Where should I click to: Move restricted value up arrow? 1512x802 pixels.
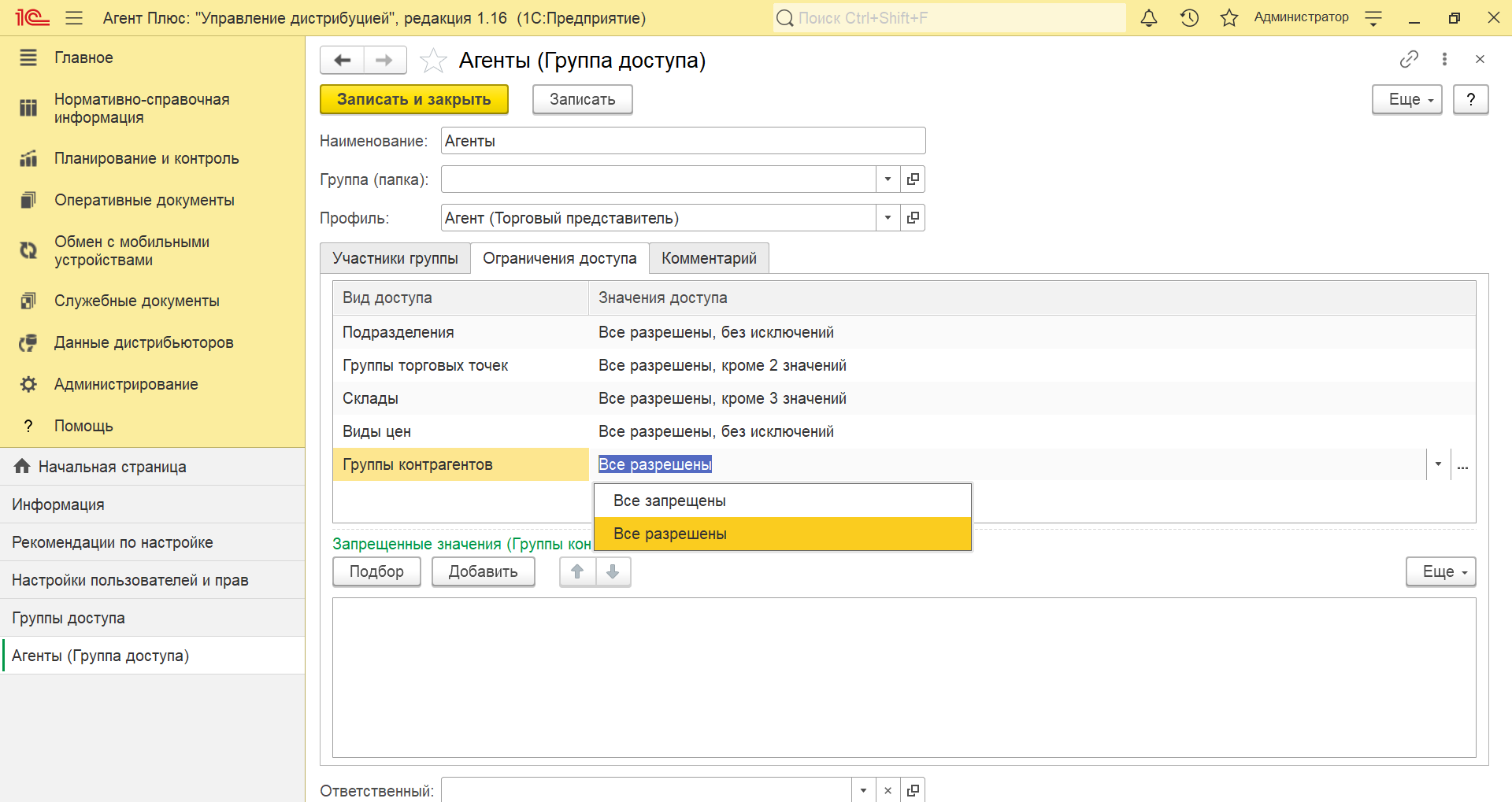coord(577,572)
